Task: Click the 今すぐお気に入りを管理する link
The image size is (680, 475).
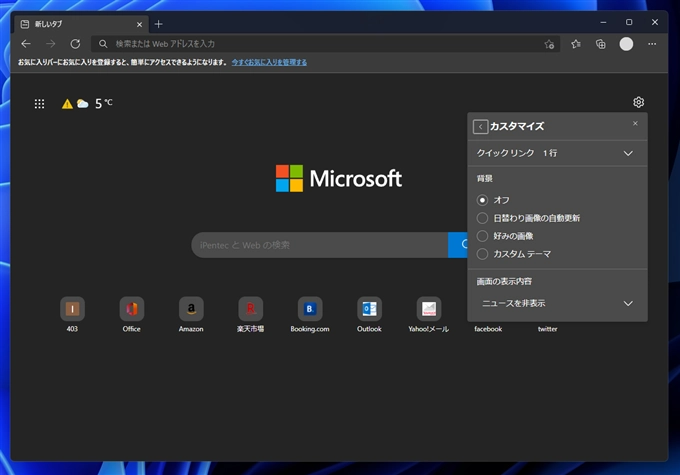Action: click(269, 62)
